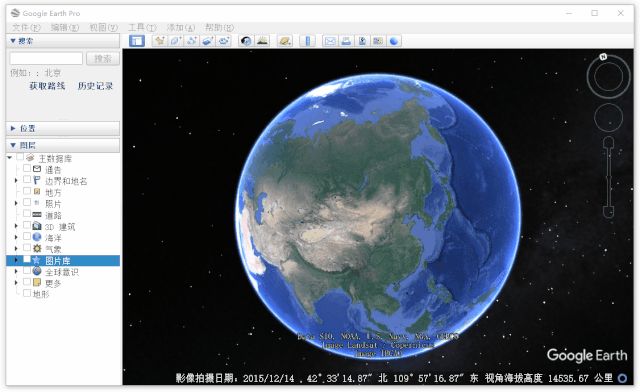This screenshot has width=640, height=392.
Task: Check the 照片 layer checkbox
Action: pos(27,202)
